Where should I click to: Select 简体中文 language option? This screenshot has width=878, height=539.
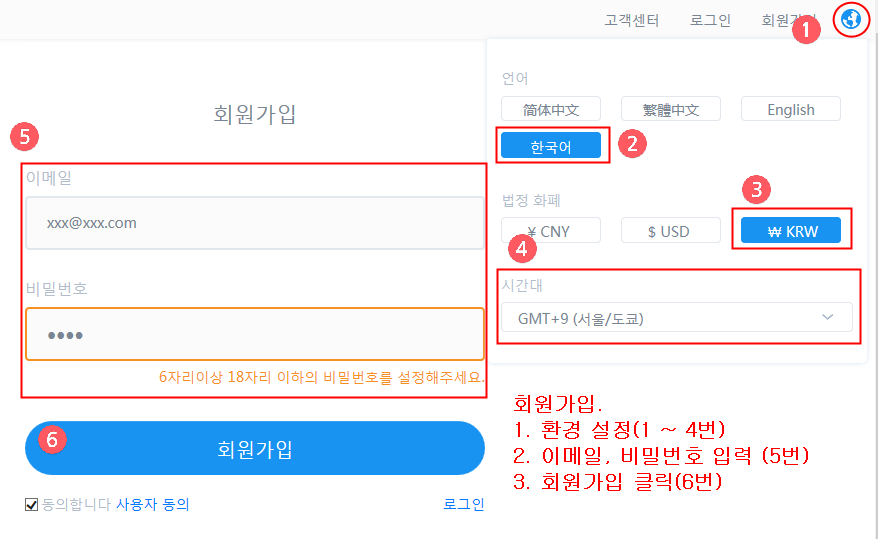click(x=550, y=109)
